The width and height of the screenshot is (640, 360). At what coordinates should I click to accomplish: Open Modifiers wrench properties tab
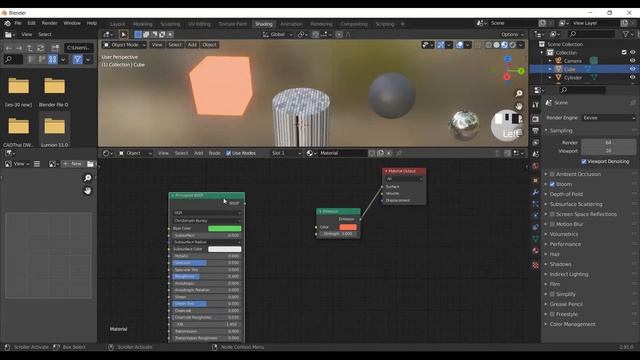click(535, 192)
